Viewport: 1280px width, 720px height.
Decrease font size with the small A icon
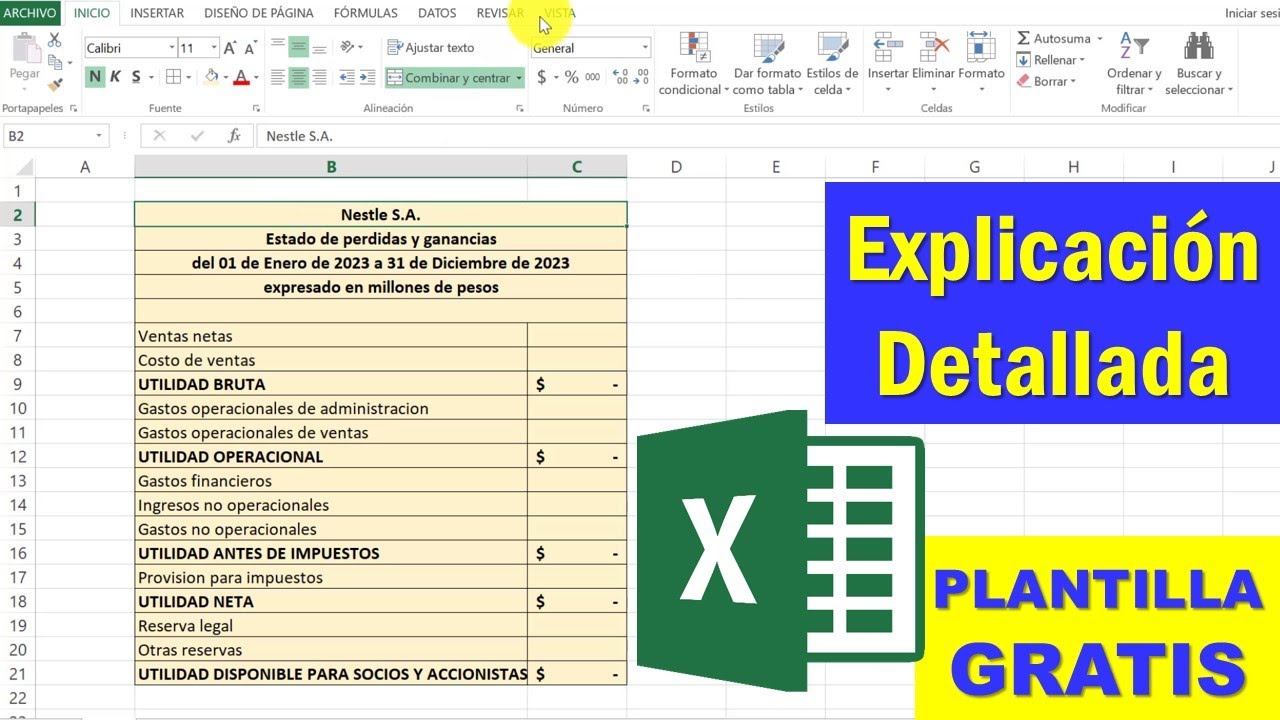pos(251,48)
